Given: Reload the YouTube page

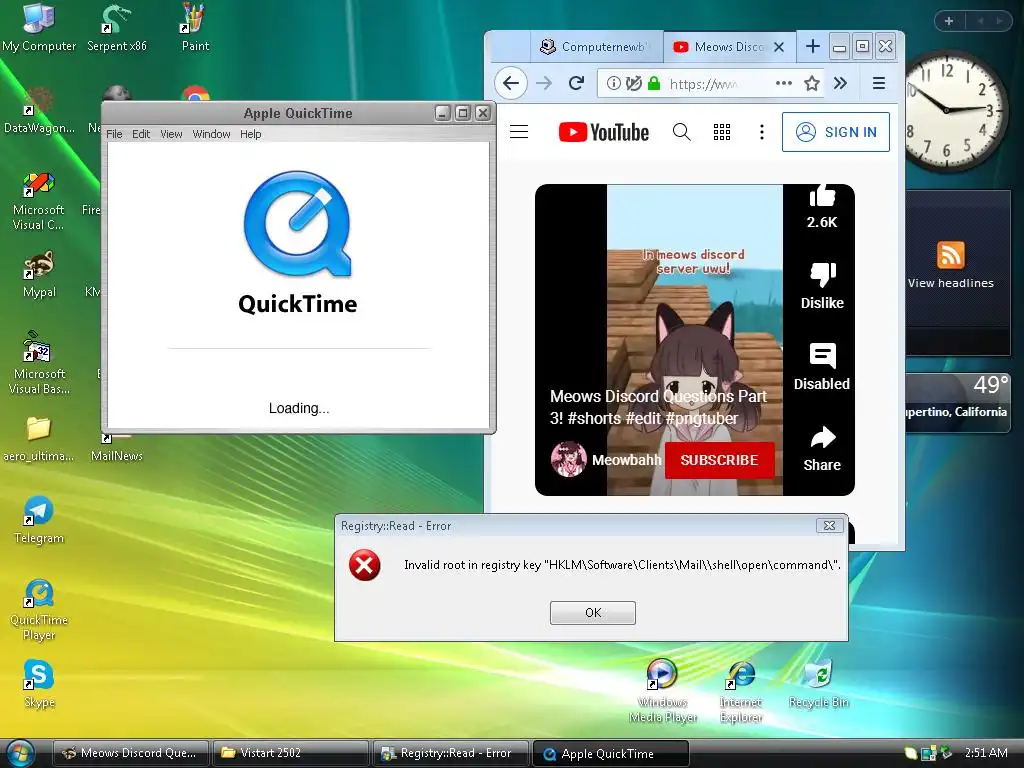Looking at the screenshot, I should tap(576, 83).
